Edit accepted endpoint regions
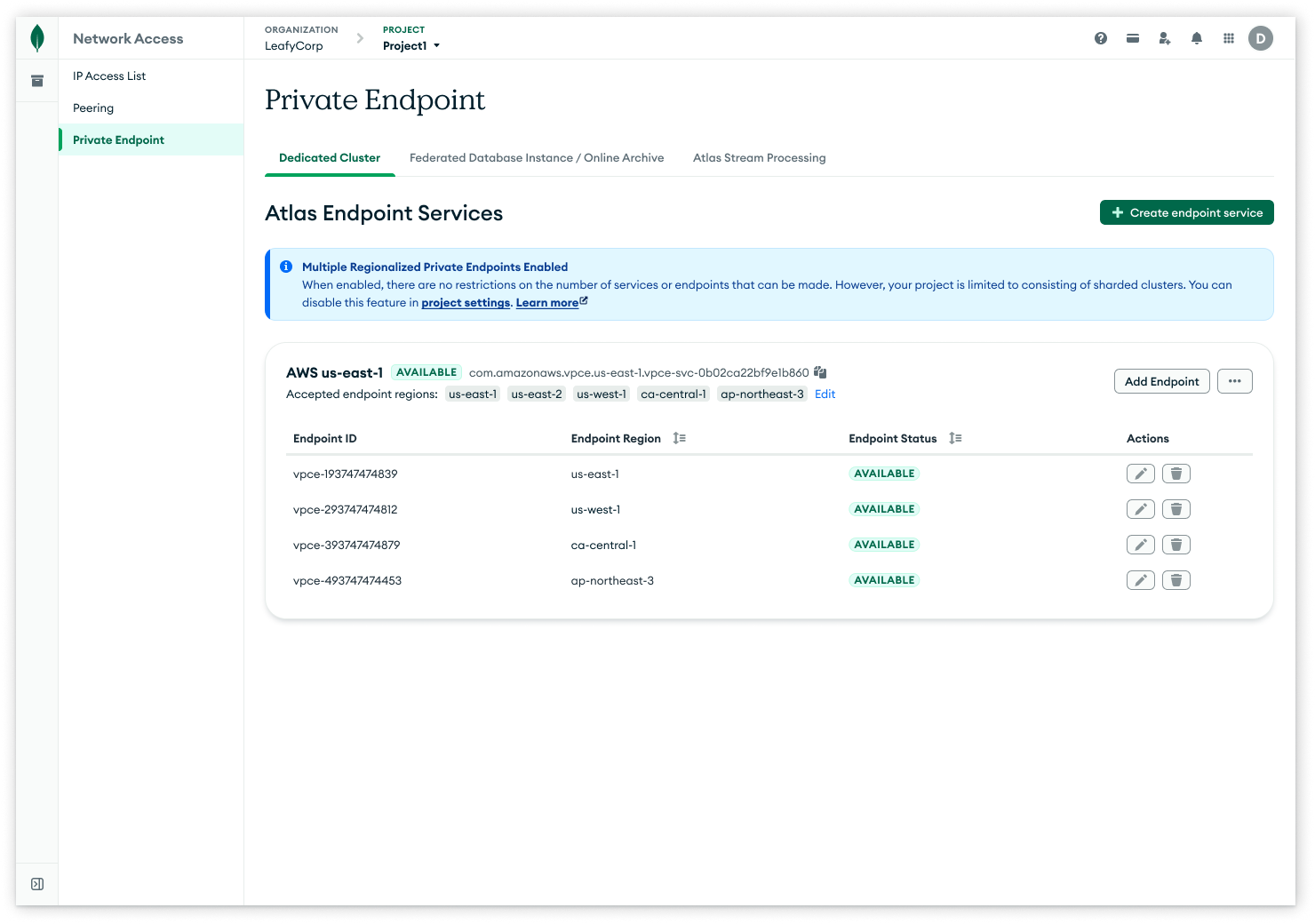The height and width of the screenshot is (924, 1315). pyautogui.click(x=825, y=394)
